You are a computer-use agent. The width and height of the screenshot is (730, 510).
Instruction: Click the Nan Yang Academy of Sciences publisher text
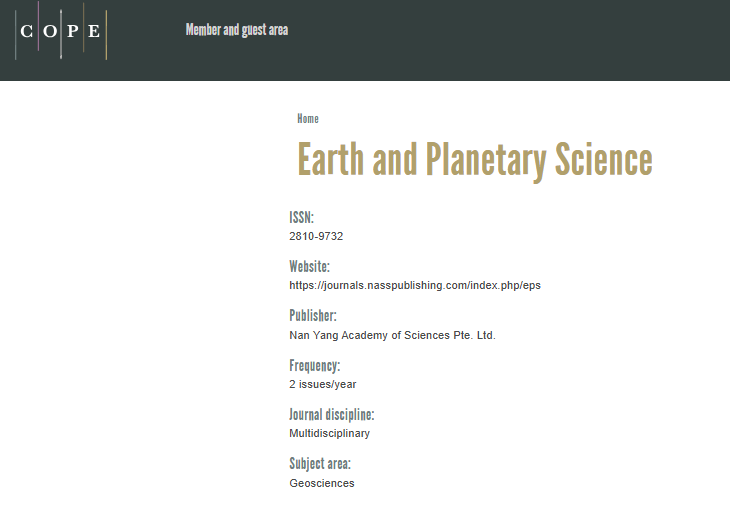392,335
